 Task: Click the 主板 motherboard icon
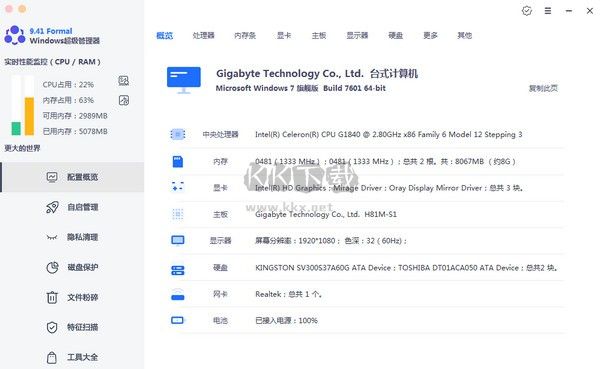tap(178, 214)
